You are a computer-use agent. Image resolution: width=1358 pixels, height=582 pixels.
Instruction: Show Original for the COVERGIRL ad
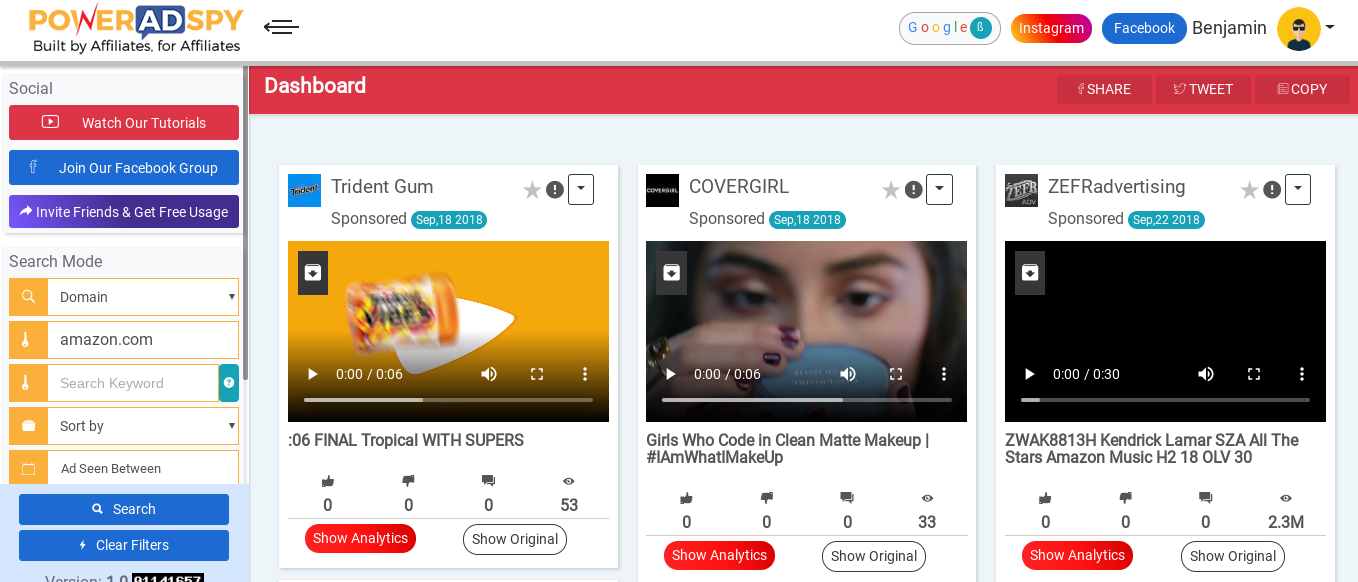click(874, 556)
